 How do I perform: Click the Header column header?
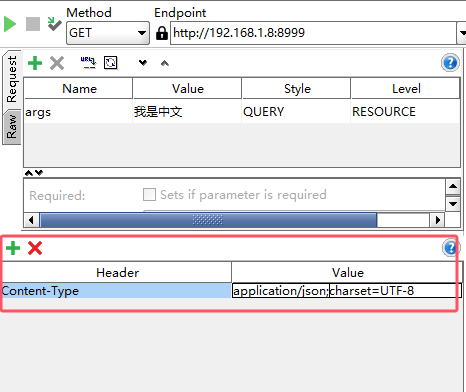117,273
